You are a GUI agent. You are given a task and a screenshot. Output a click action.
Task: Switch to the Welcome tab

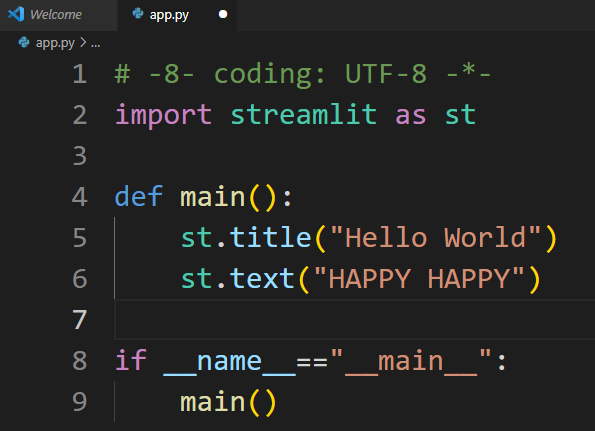point(58,15)
